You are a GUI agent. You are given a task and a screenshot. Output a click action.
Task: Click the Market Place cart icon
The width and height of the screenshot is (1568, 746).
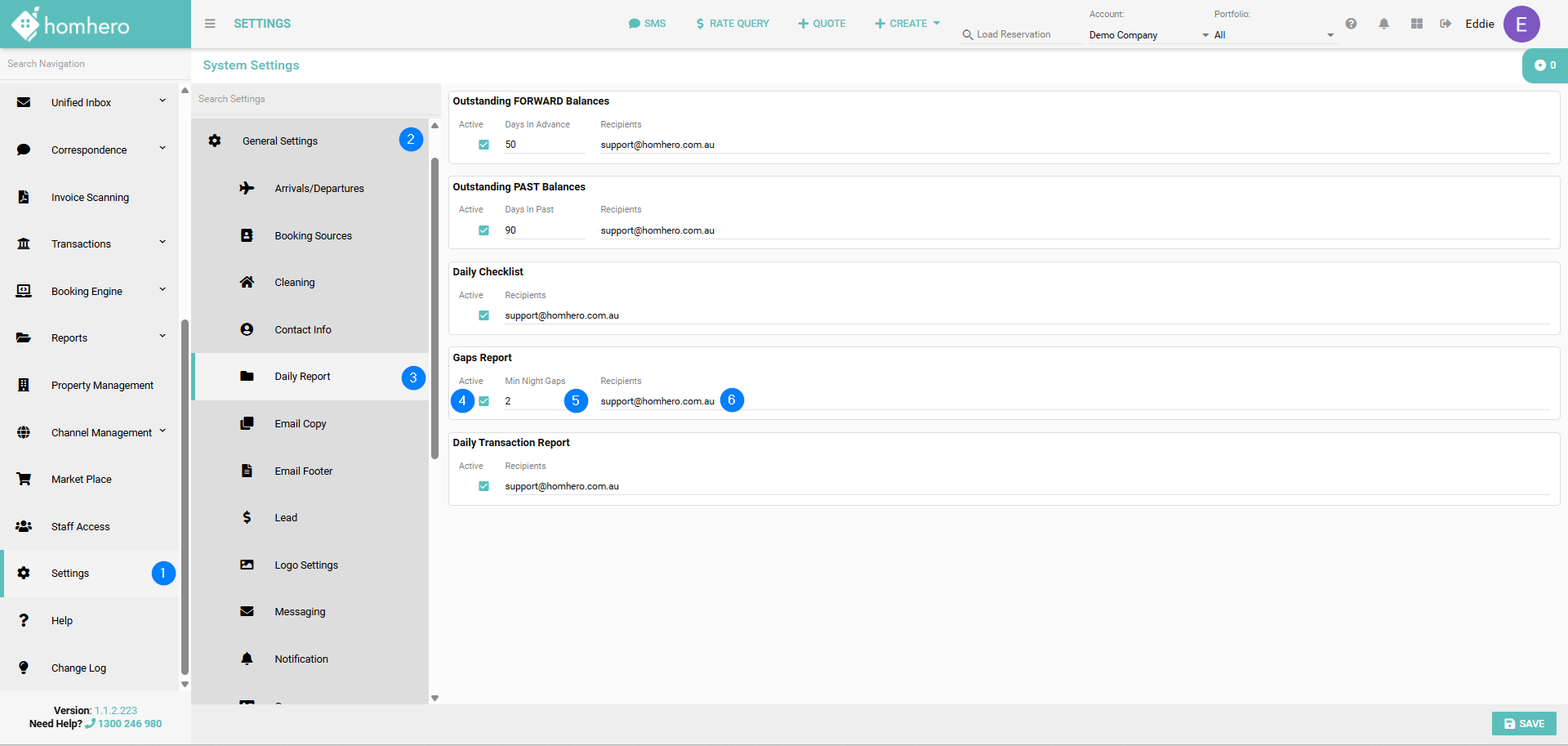(x=24, y=480)
